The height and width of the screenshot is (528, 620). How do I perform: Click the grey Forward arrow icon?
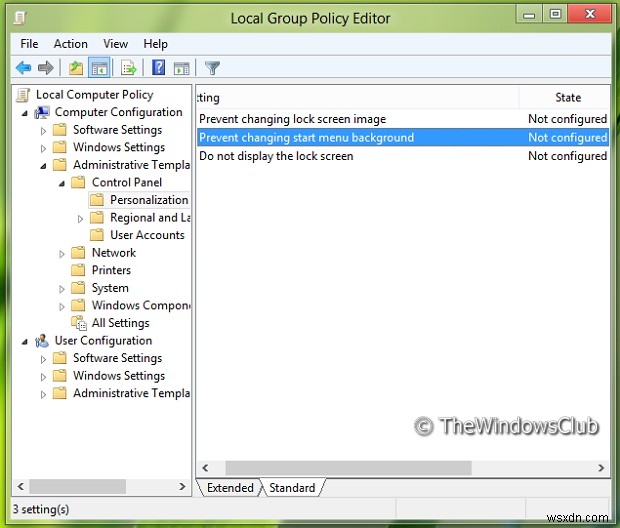pyautogui.click(x=45, y=68)
